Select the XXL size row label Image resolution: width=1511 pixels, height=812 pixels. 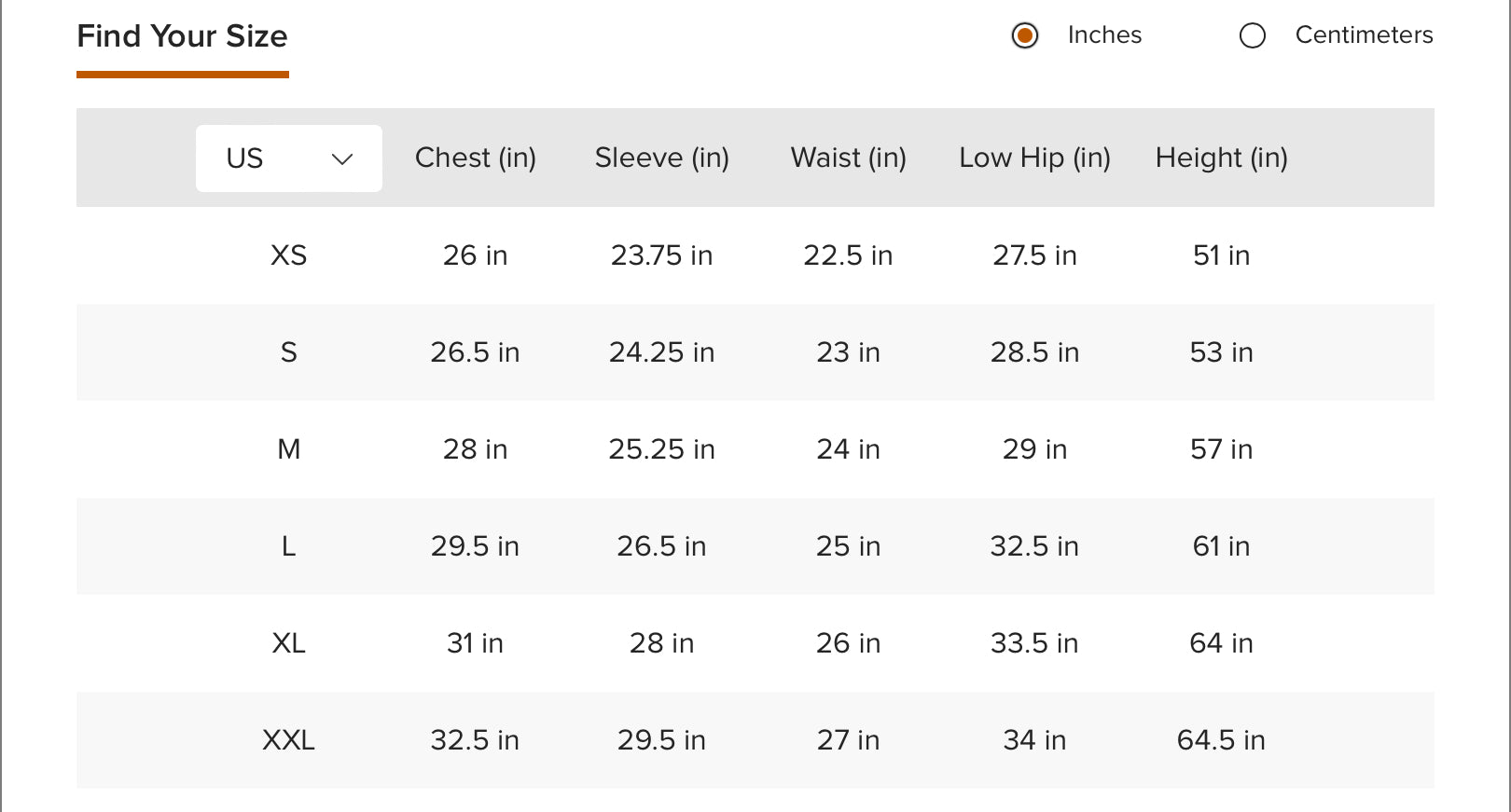point(289,740)
